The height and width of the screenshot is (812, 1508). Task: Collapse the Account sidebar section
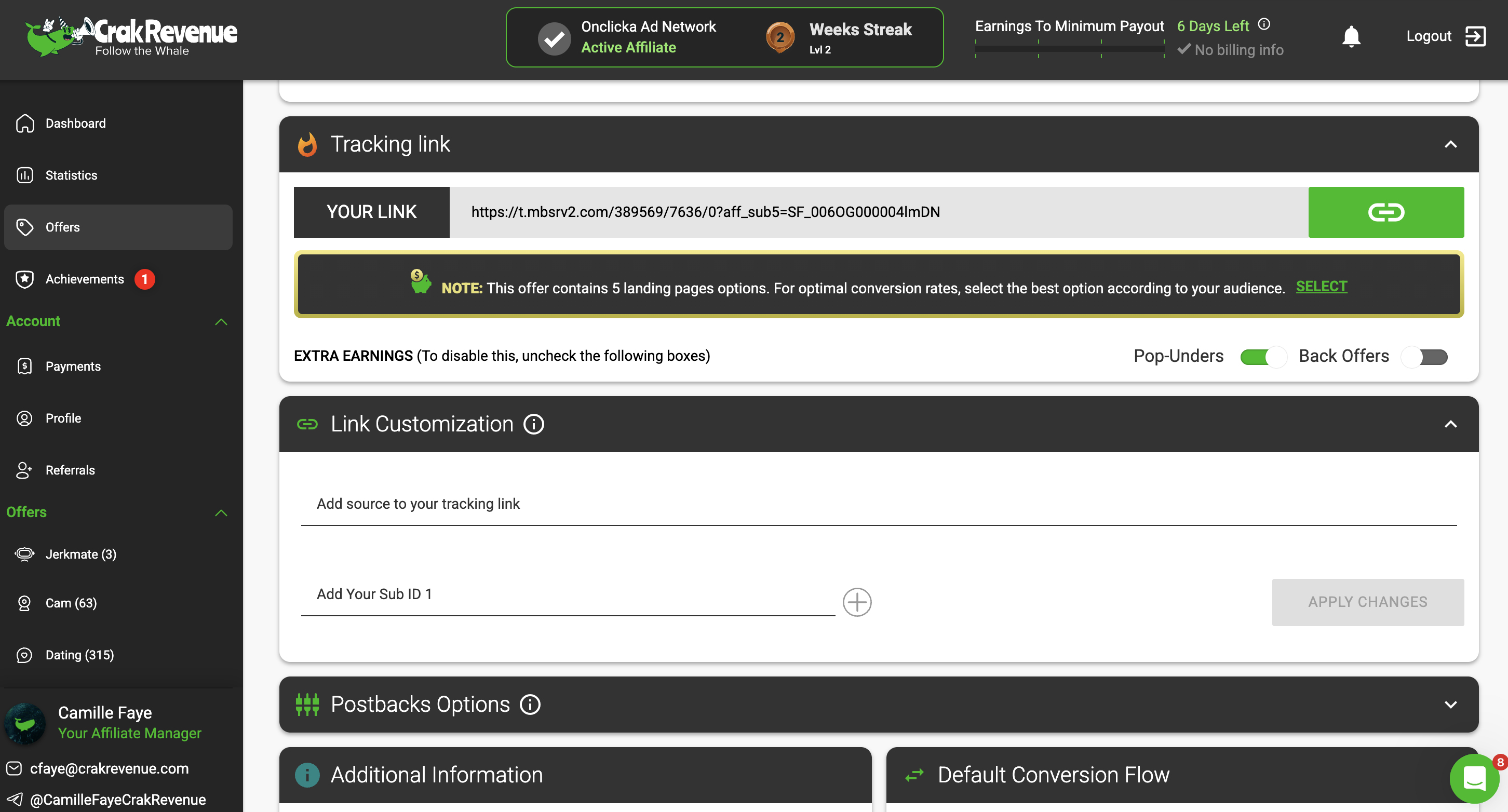point(221,321)
